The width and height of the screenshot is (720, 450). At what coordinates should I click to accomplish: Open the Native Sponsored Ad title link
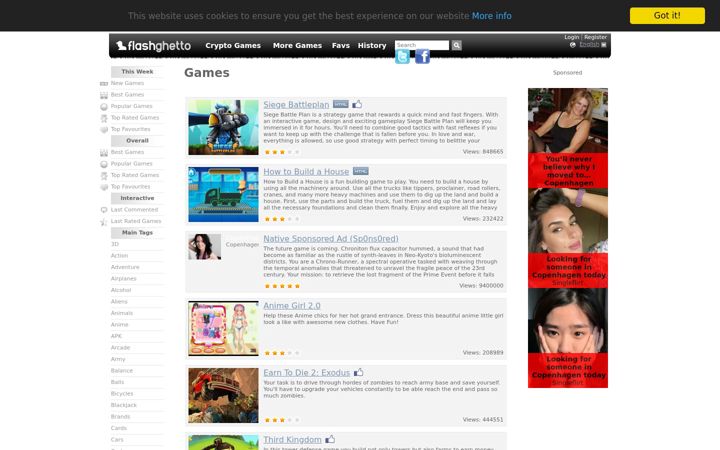coord(331,239)
